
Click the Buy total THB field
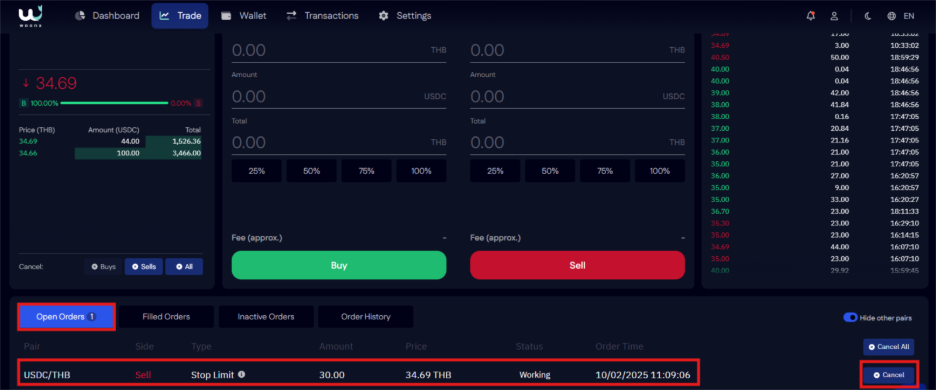[x=338, y=142]
